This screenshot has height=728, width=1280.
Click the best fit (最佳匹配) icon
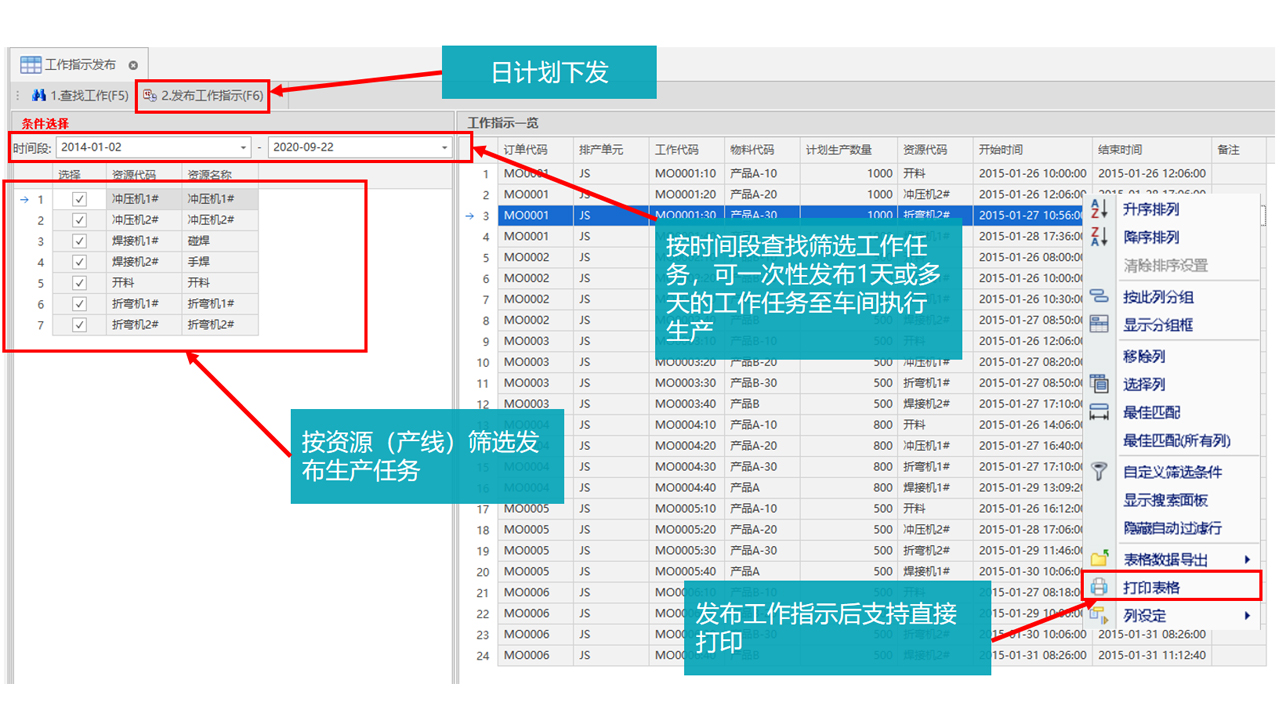pyautogui.click(x=1099, y=412)
